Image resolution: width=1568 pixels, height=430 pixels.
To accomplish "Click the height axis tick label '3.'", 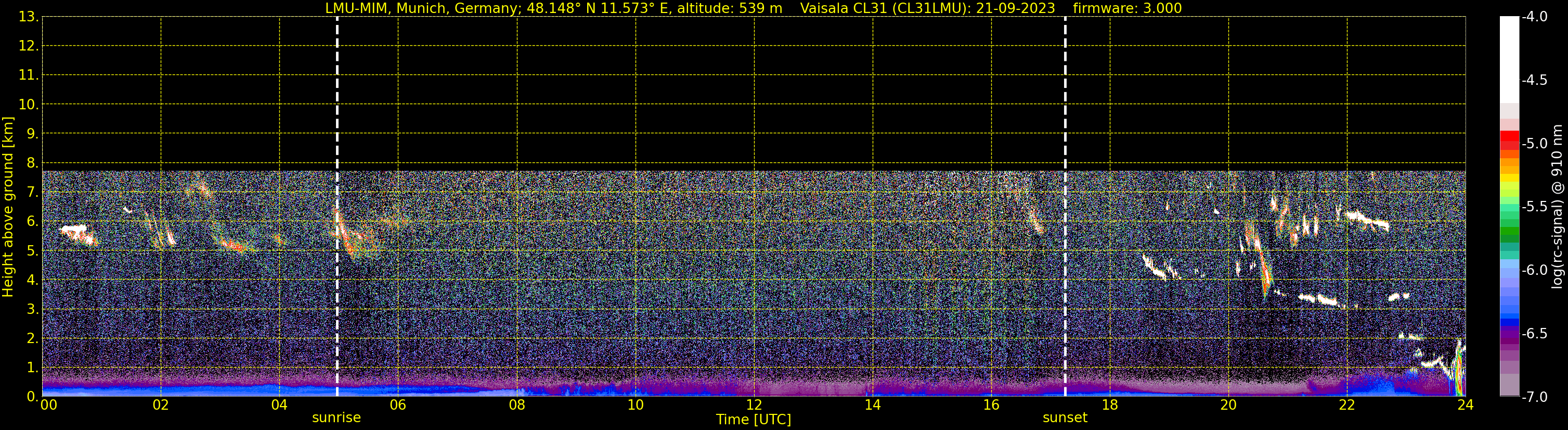I will 32,309.
